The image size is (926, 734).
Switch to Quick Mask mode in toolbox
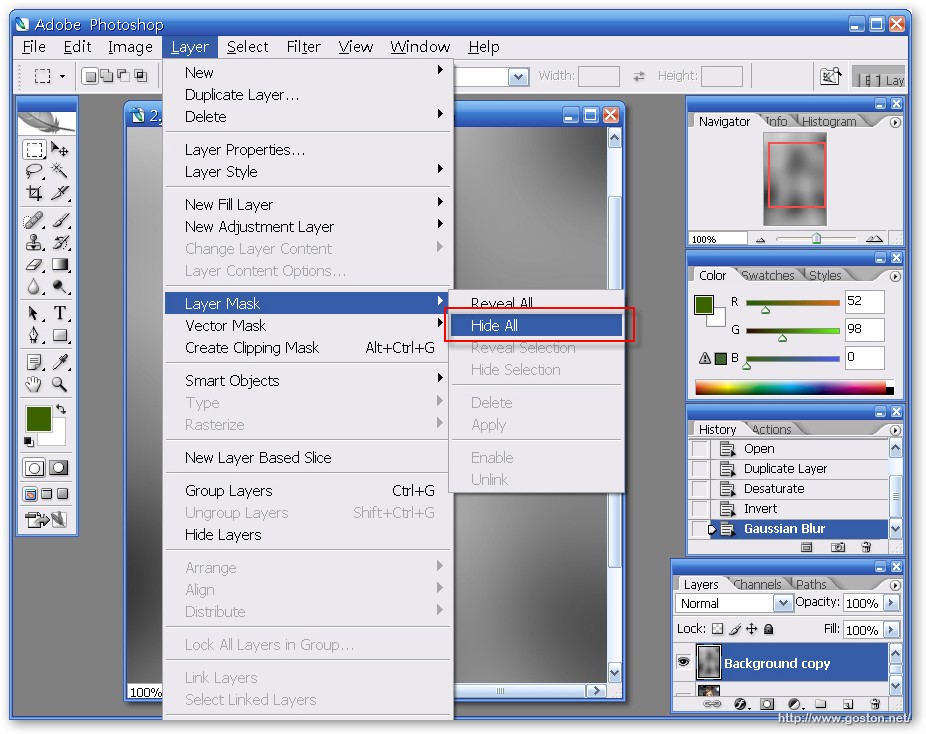58,468
